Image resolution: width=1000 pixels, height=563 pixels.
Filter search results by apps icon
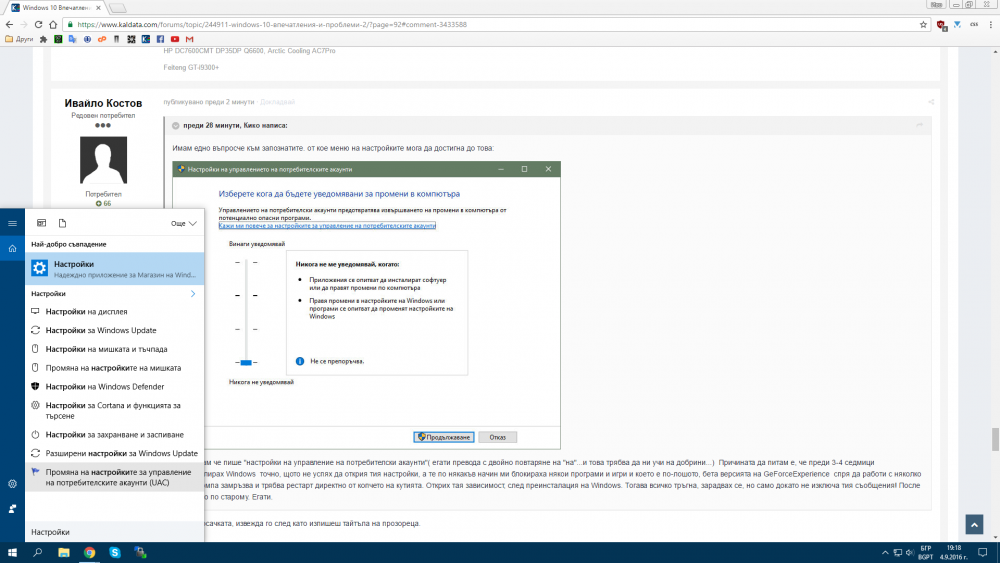coord(41,223)
